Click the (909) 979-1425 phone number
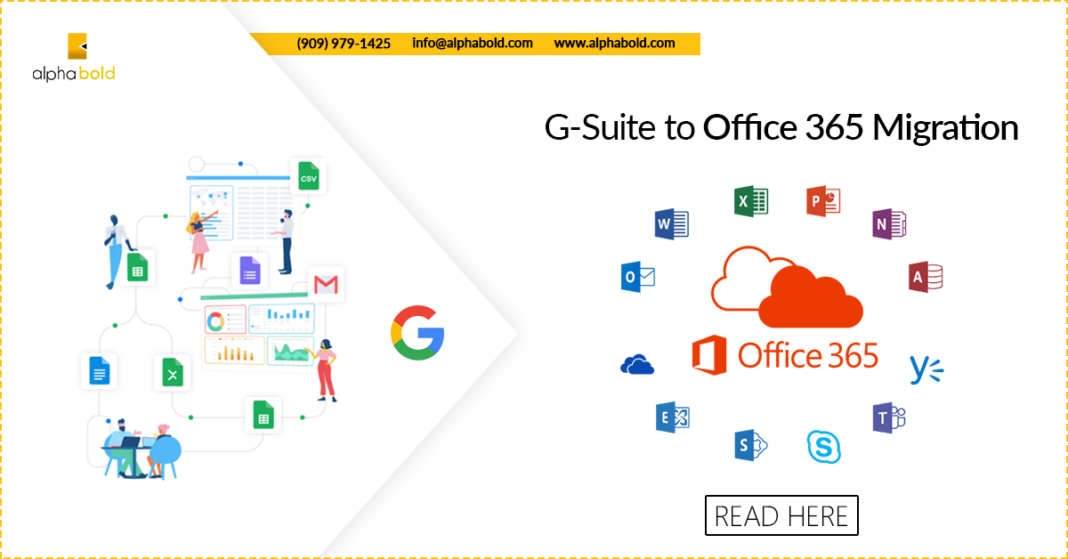The height and width of the screenshot is (559, 1068). tap(343, 44)
